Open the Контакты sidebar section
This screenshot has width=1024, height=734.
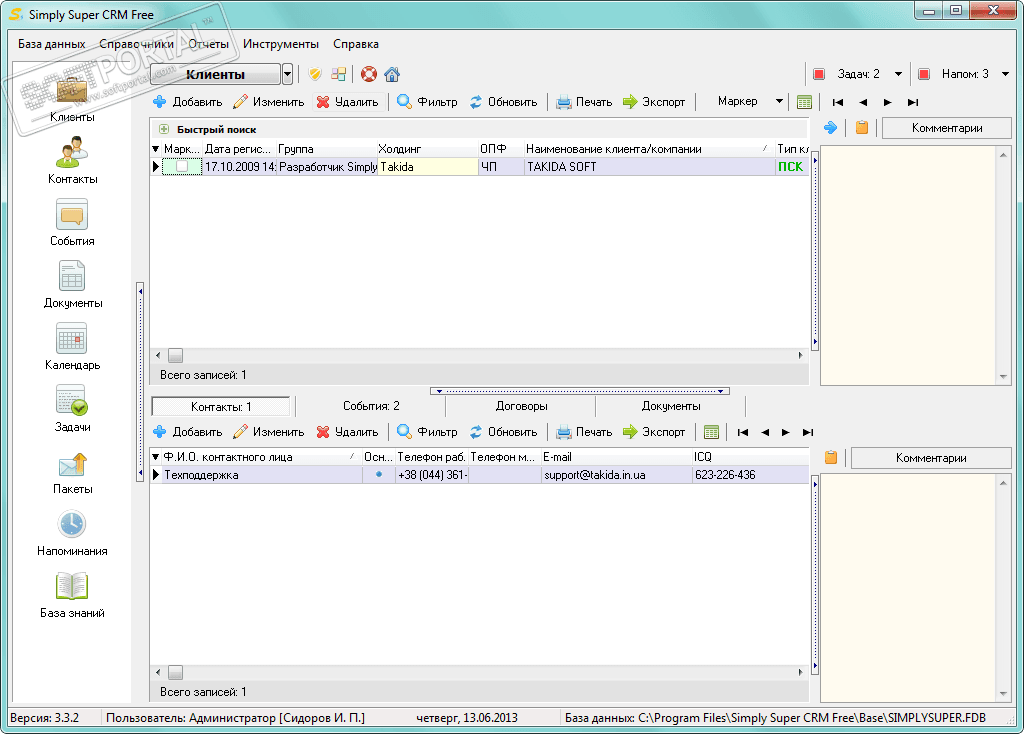(72, 161)
